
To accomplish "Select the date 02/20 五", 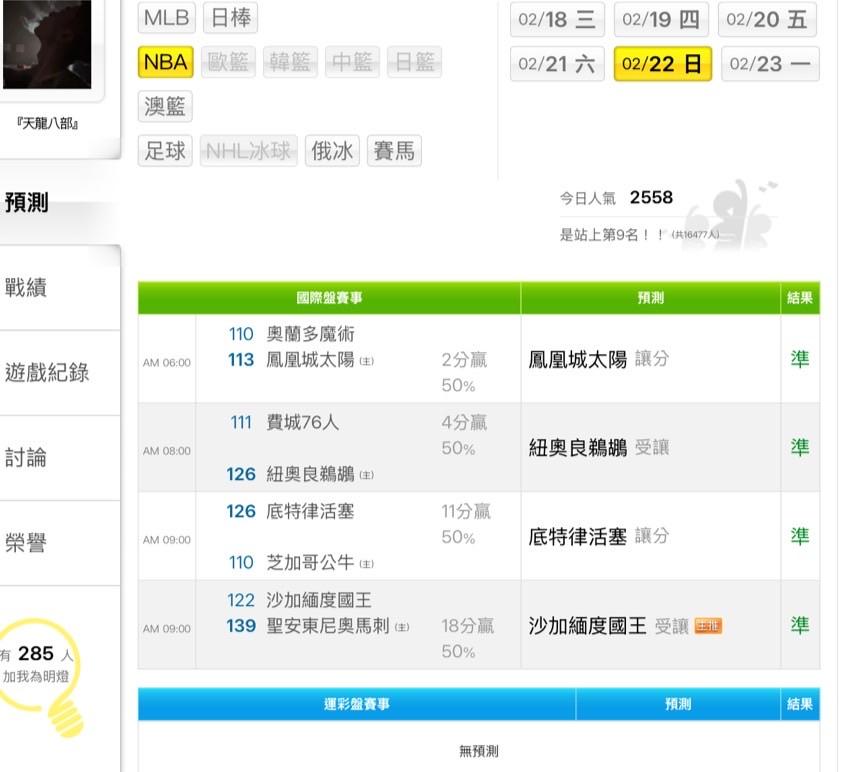I will tap(767, 20).
